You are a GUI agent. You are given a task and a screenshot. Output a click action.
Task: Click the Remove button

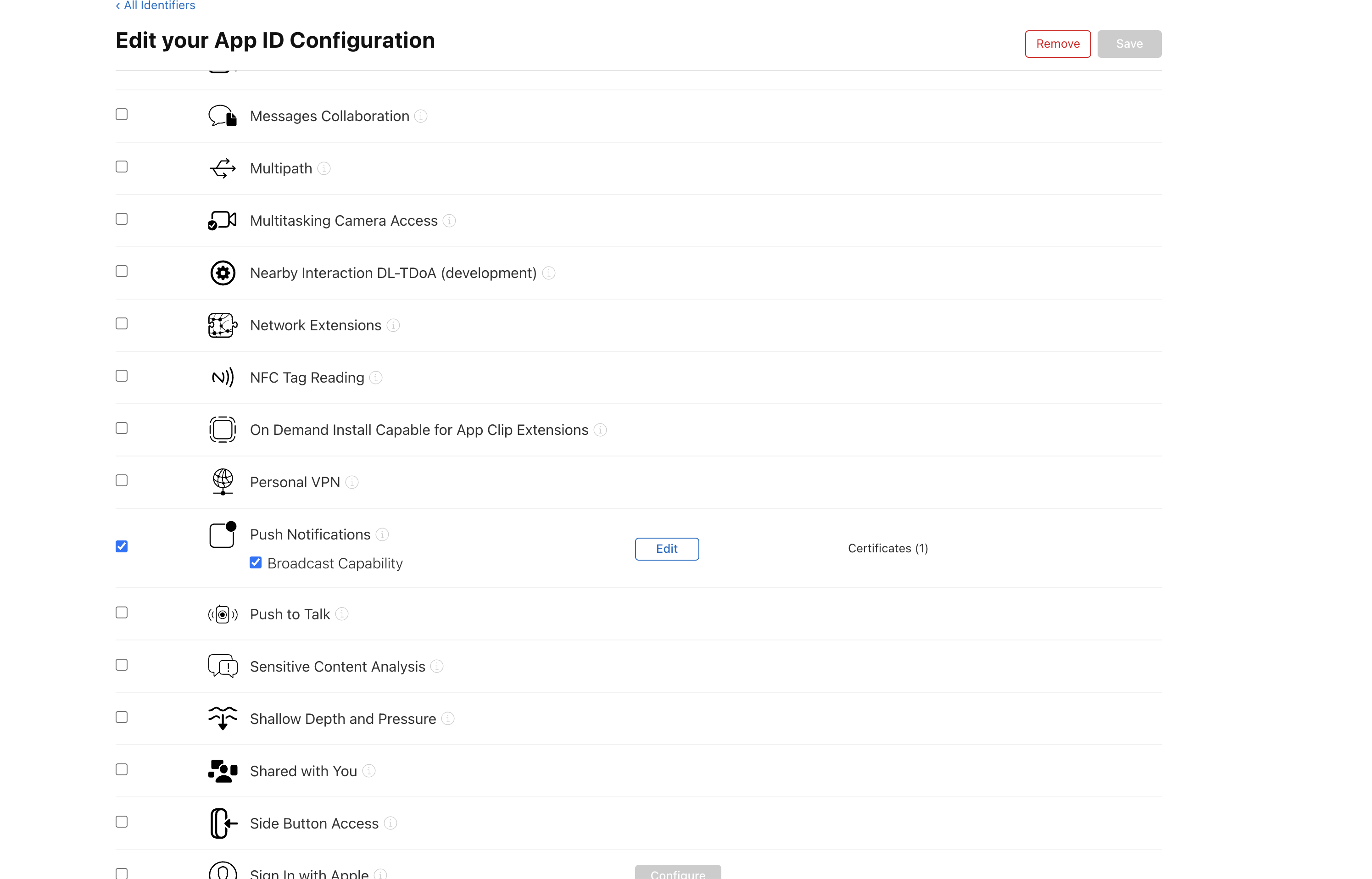(x=1057, y=44)
